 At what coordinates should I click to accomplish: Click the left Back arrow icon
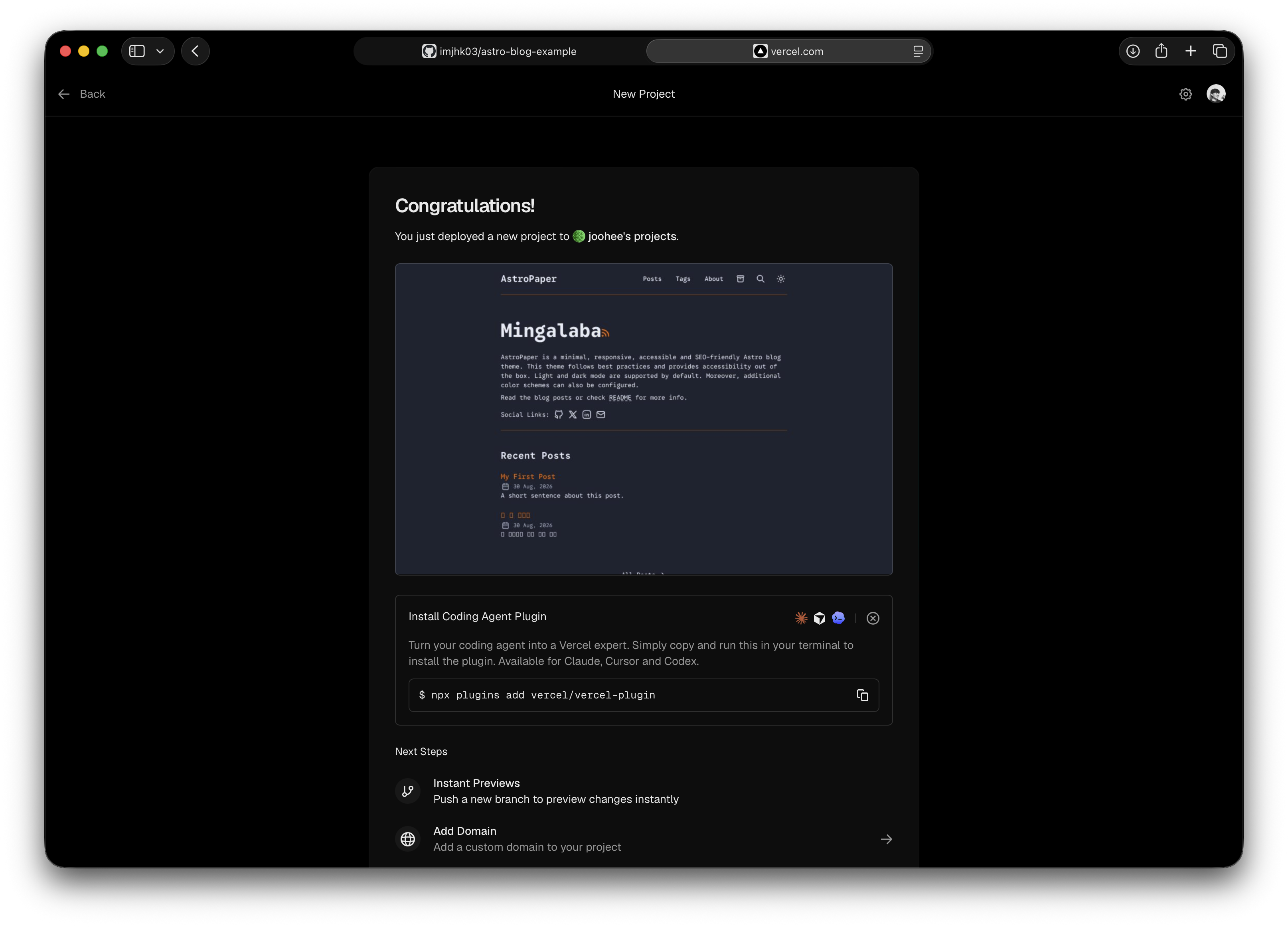[x=63, y=94]
